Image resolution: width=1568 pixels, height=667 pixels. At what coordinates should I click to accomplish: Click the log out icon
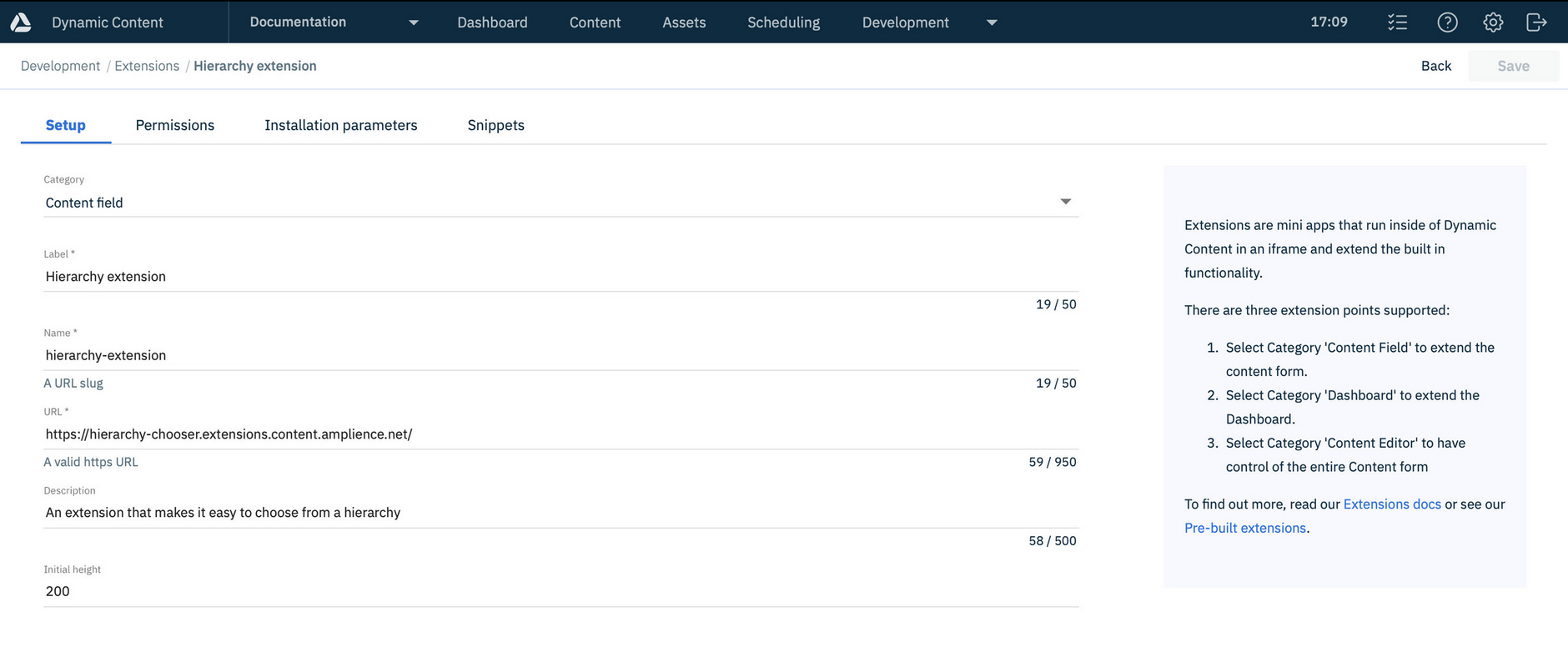click(1536, 23)
